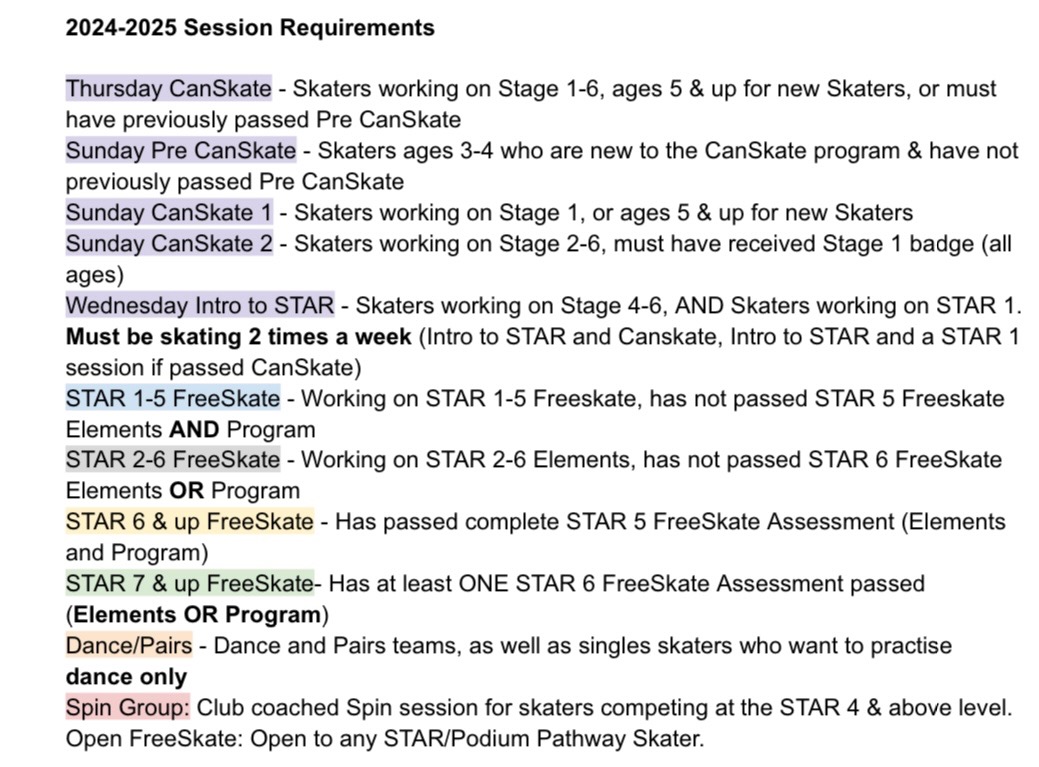This screenshot has width=1039, height=767.
Task: Click 'have previously passed Pre CanSkate' text
Action: click(263, 119)
